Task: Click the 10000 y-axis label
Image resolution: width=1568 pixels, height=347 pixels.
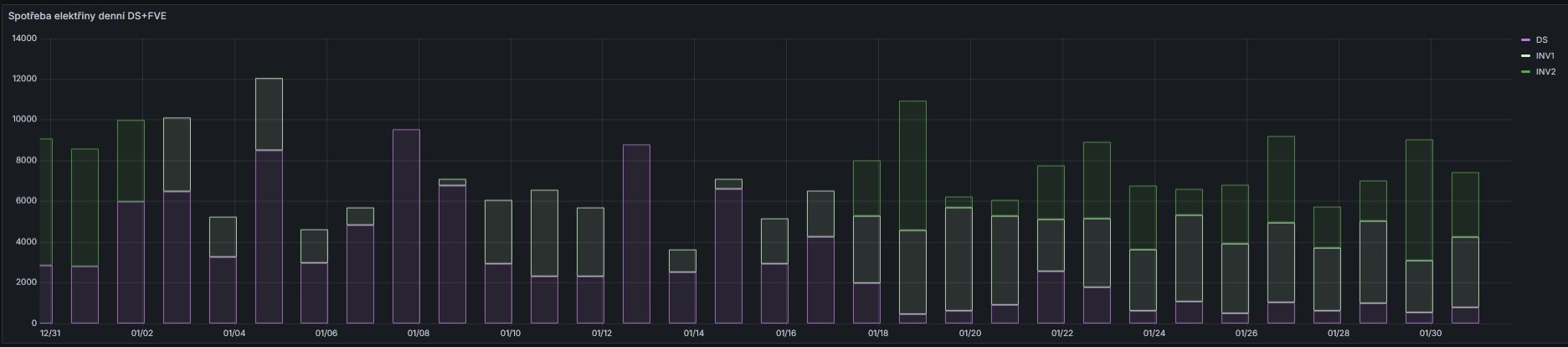Action: [x=25, y=120]
